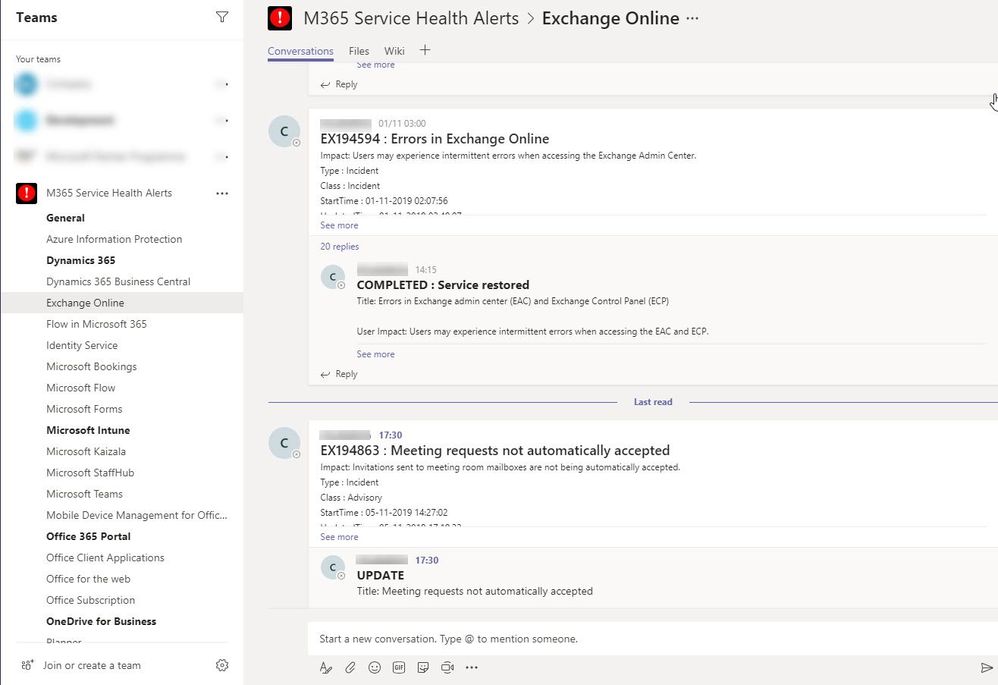Image resolution: width=998 pixels, height=685 pixels.
Task: Insert a GIF into the message
Action: [398, 667]
